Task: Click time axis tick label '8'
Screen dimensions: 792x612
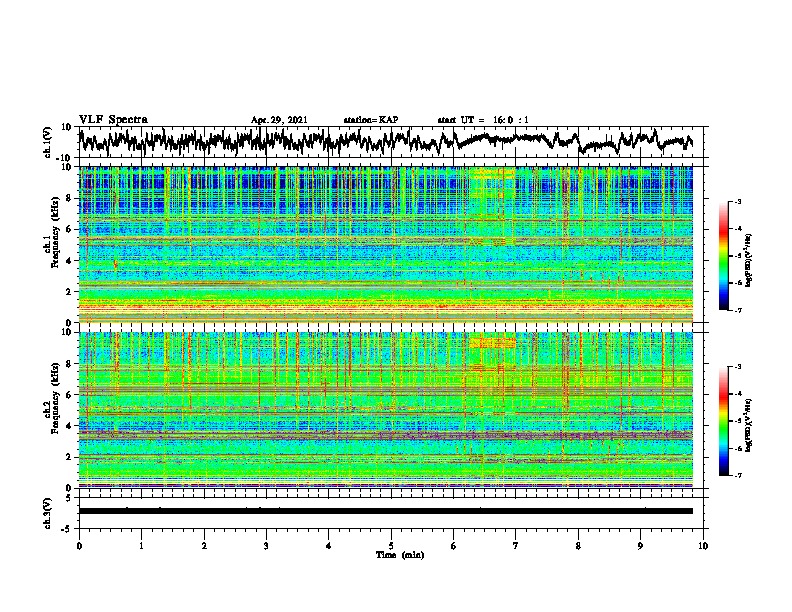Action: 578,546
